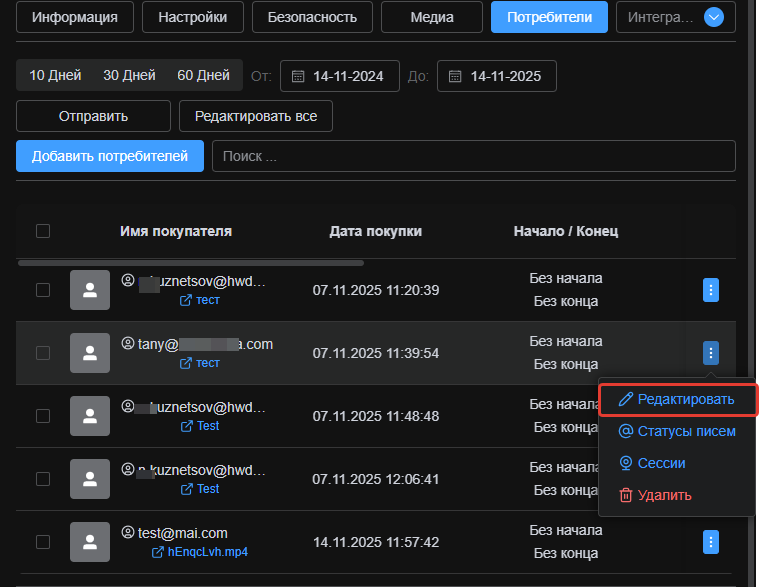
Task: Click avatar of tany@ consumer row
Action: tap(90, 353)
